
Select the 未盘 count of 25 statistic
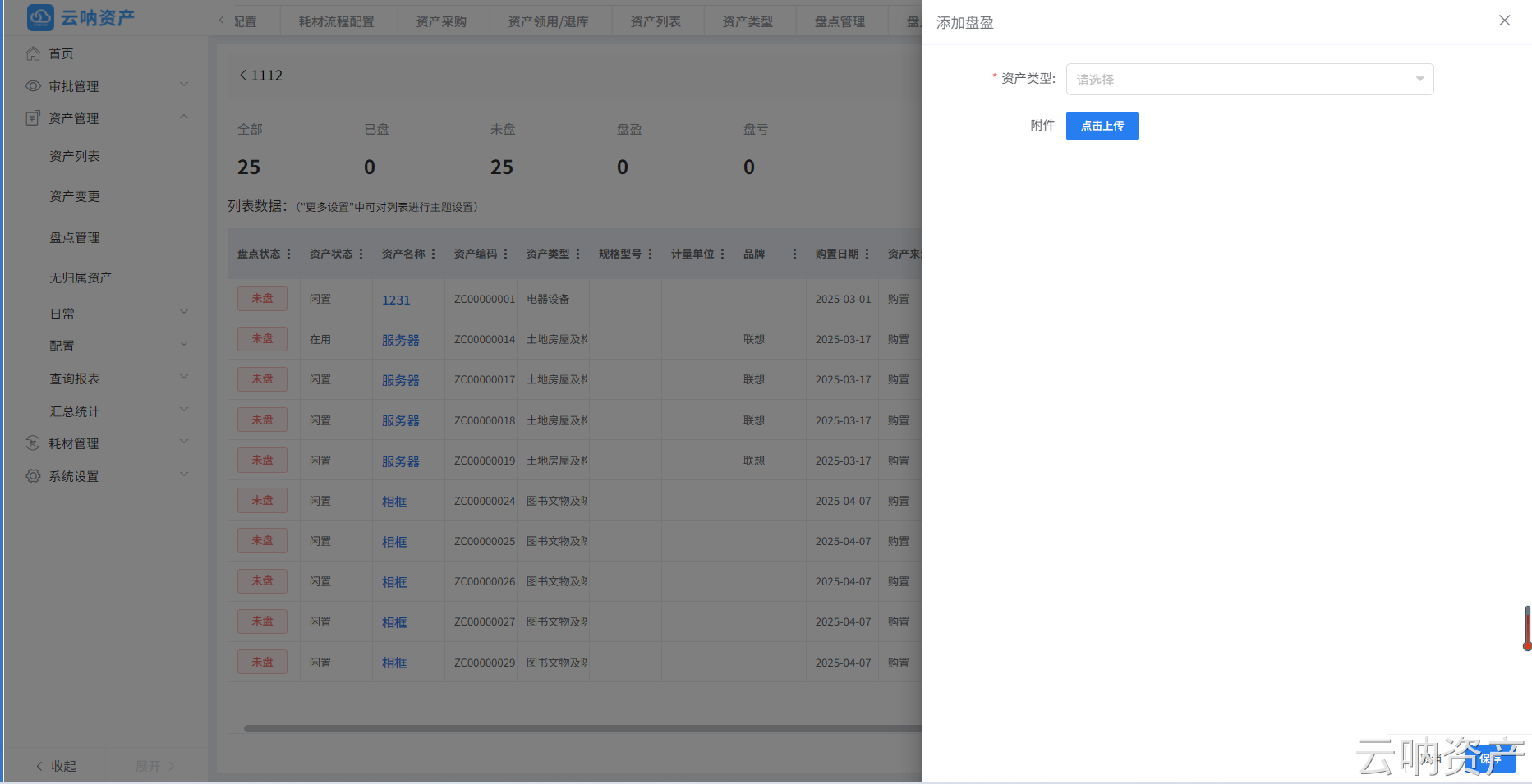click(x=502, y=167)
